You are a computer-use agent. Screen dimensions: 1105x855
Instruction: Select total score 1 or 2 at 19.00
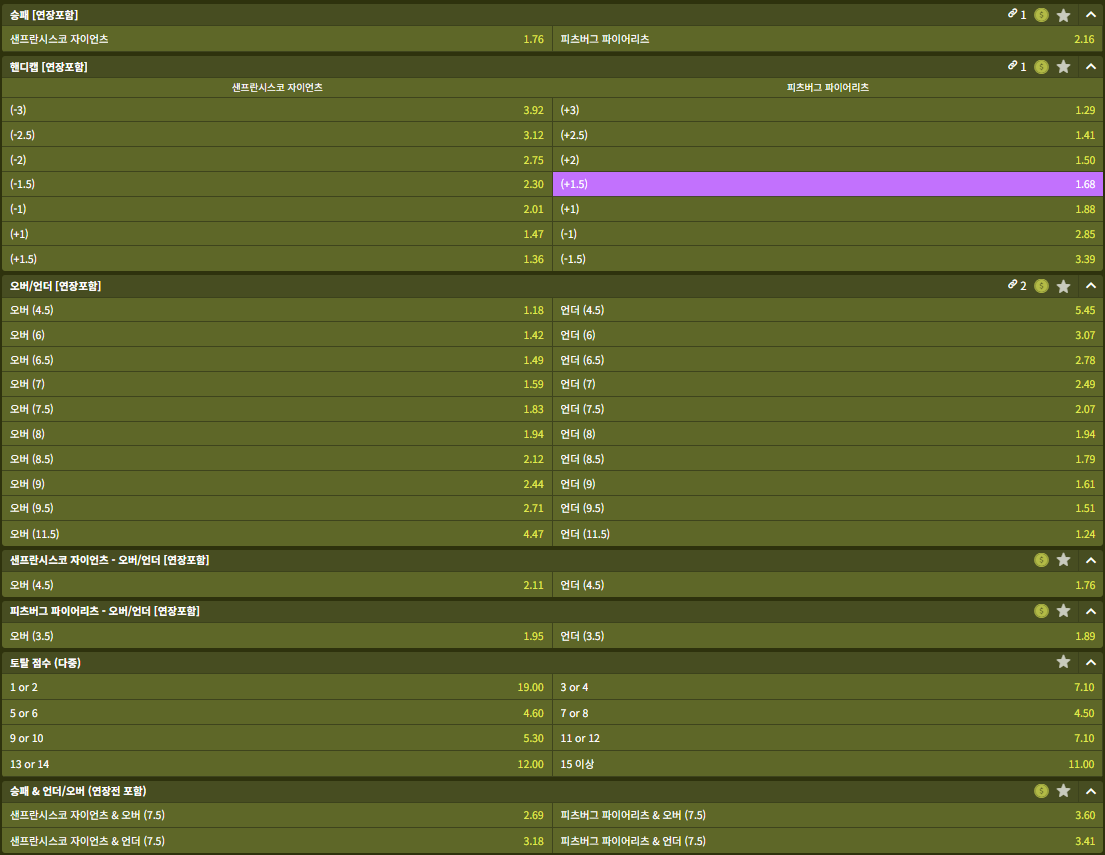point(277,687)
